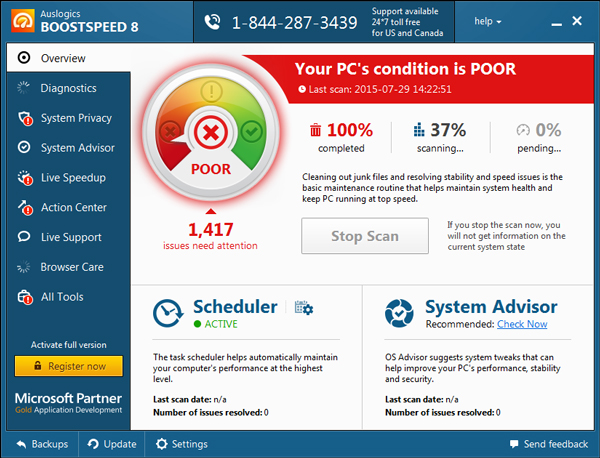Viewport: 600px width, 458px height.
Task: Click the issues need attention text
Action: (x=210, y=246)
